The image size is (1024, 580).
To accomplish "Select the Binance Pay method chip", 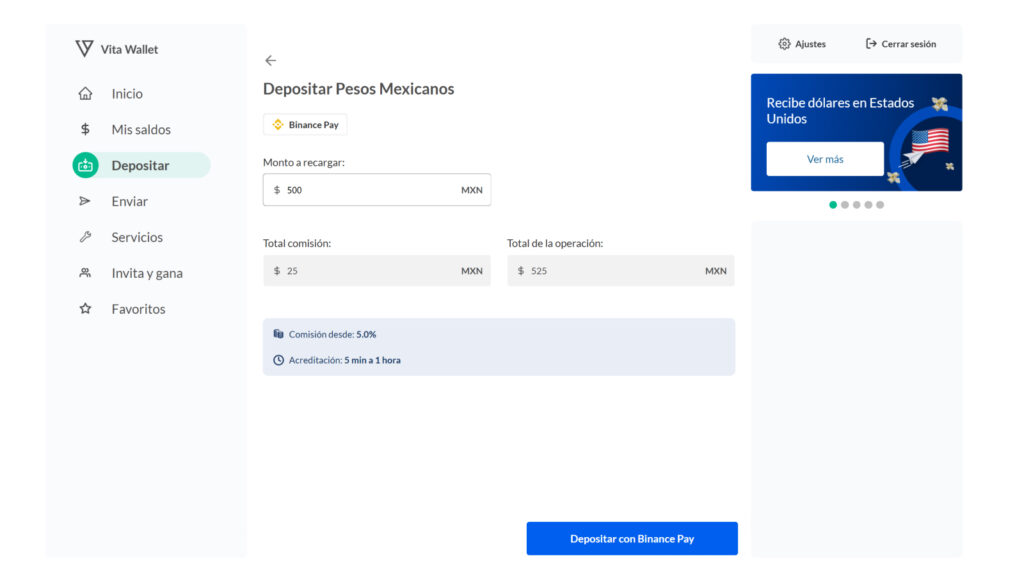I will pos(305,125).
